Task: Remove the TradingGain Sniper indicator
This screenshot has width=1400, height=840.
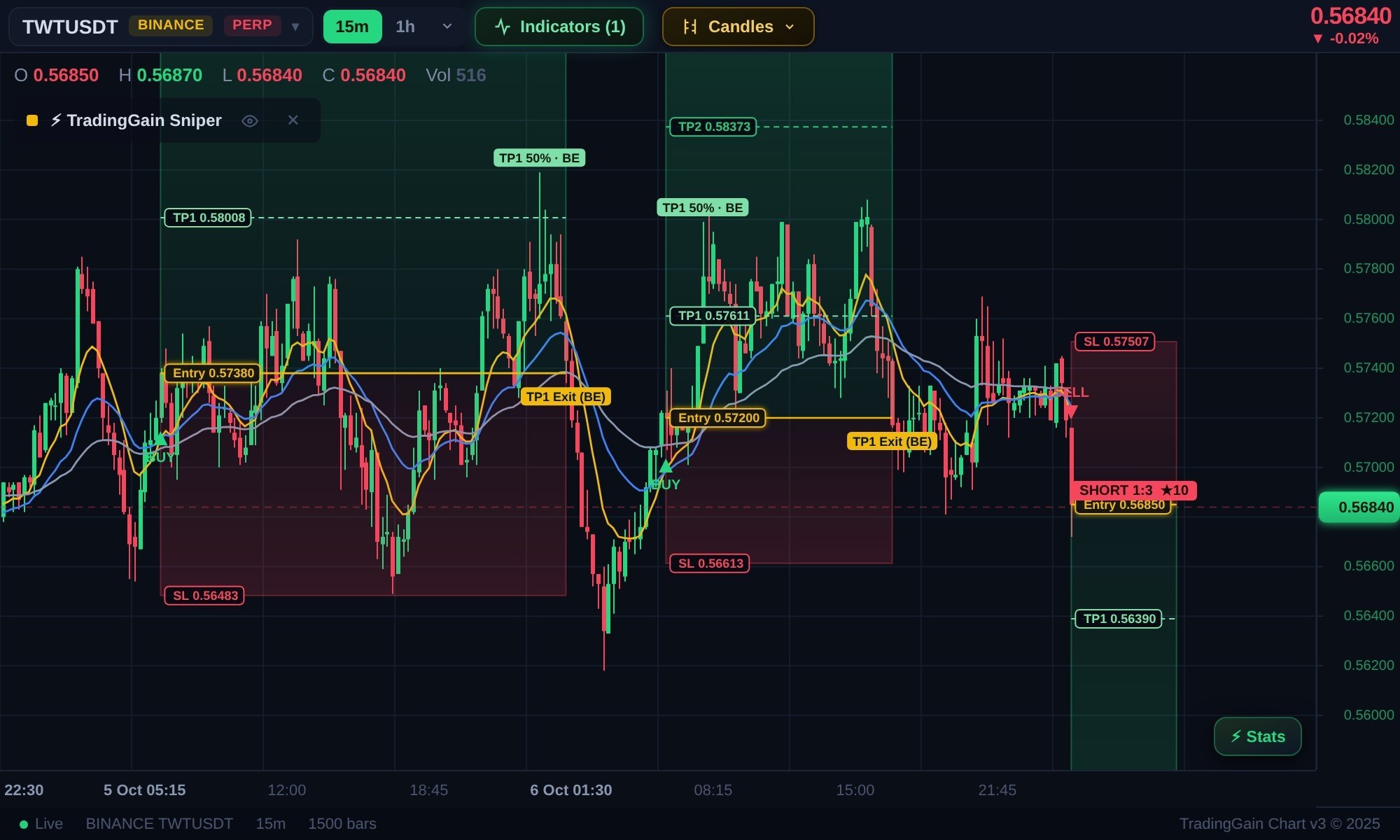Action: [293, 120]
